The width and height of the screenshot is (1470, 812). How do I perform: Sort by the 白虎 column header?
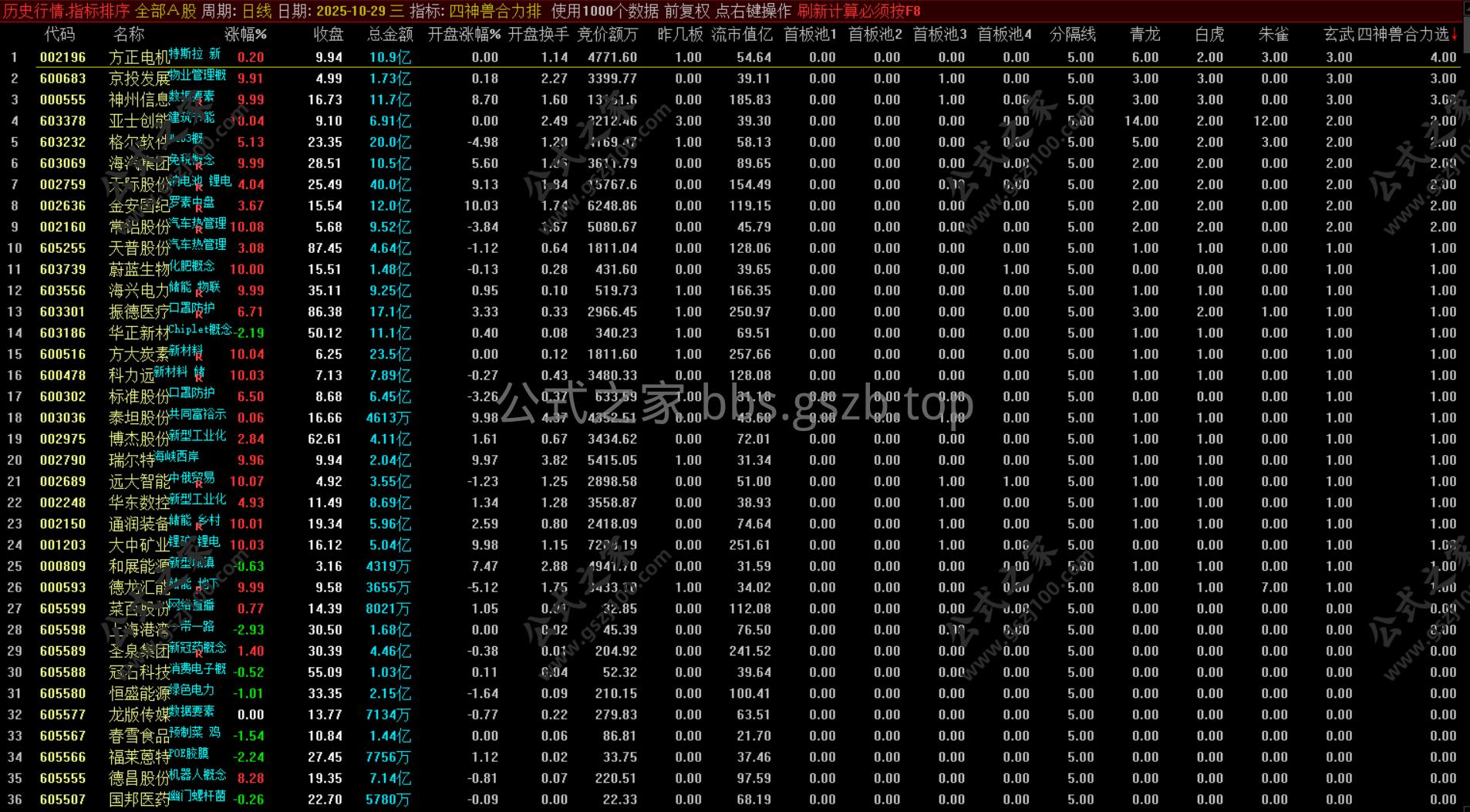pyautogui.click(x=1209, y=34)
